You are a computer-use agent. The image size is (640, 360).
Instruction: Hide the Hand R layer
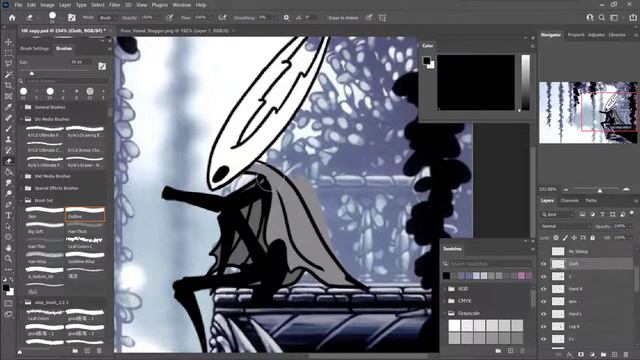tap(544, 289)
